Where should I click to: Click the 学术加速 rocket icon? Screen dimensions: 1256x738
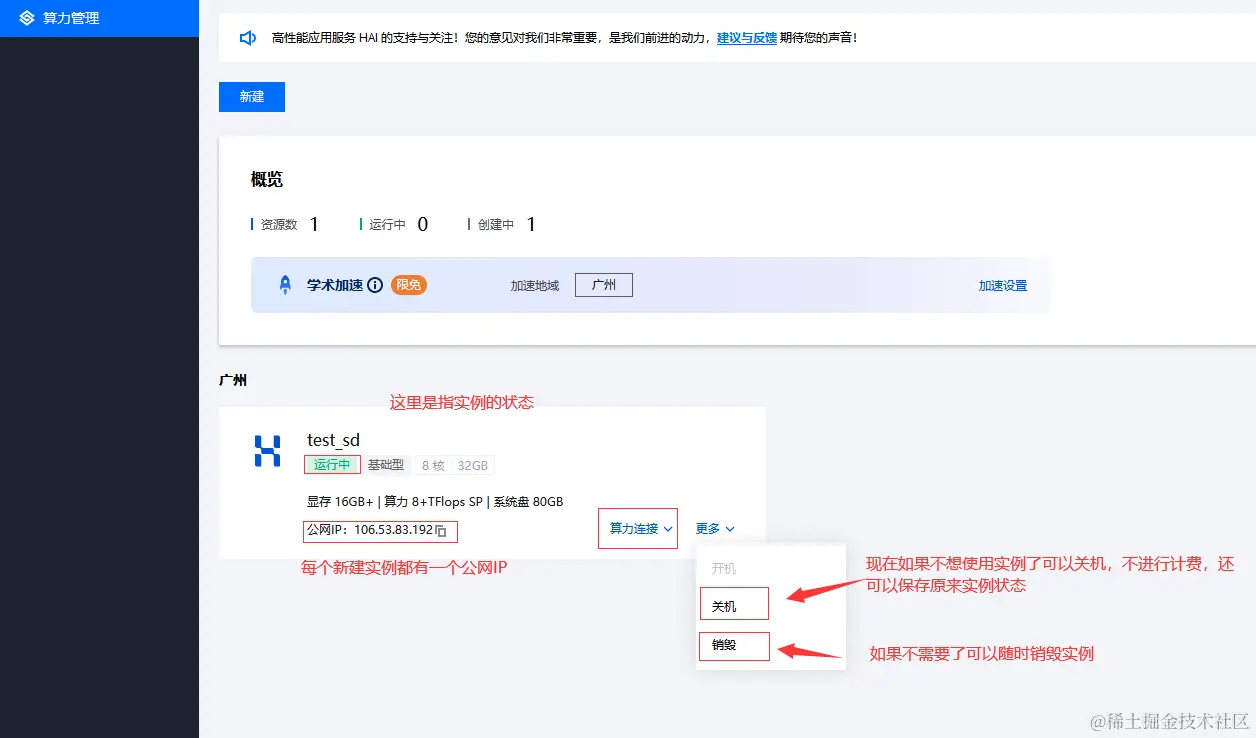[283, 284]
